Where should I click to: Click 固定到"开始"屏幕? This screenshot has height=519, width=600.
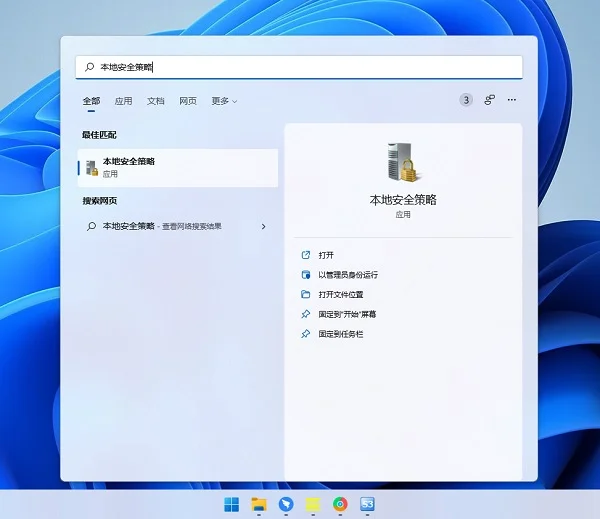click(347, 314)
